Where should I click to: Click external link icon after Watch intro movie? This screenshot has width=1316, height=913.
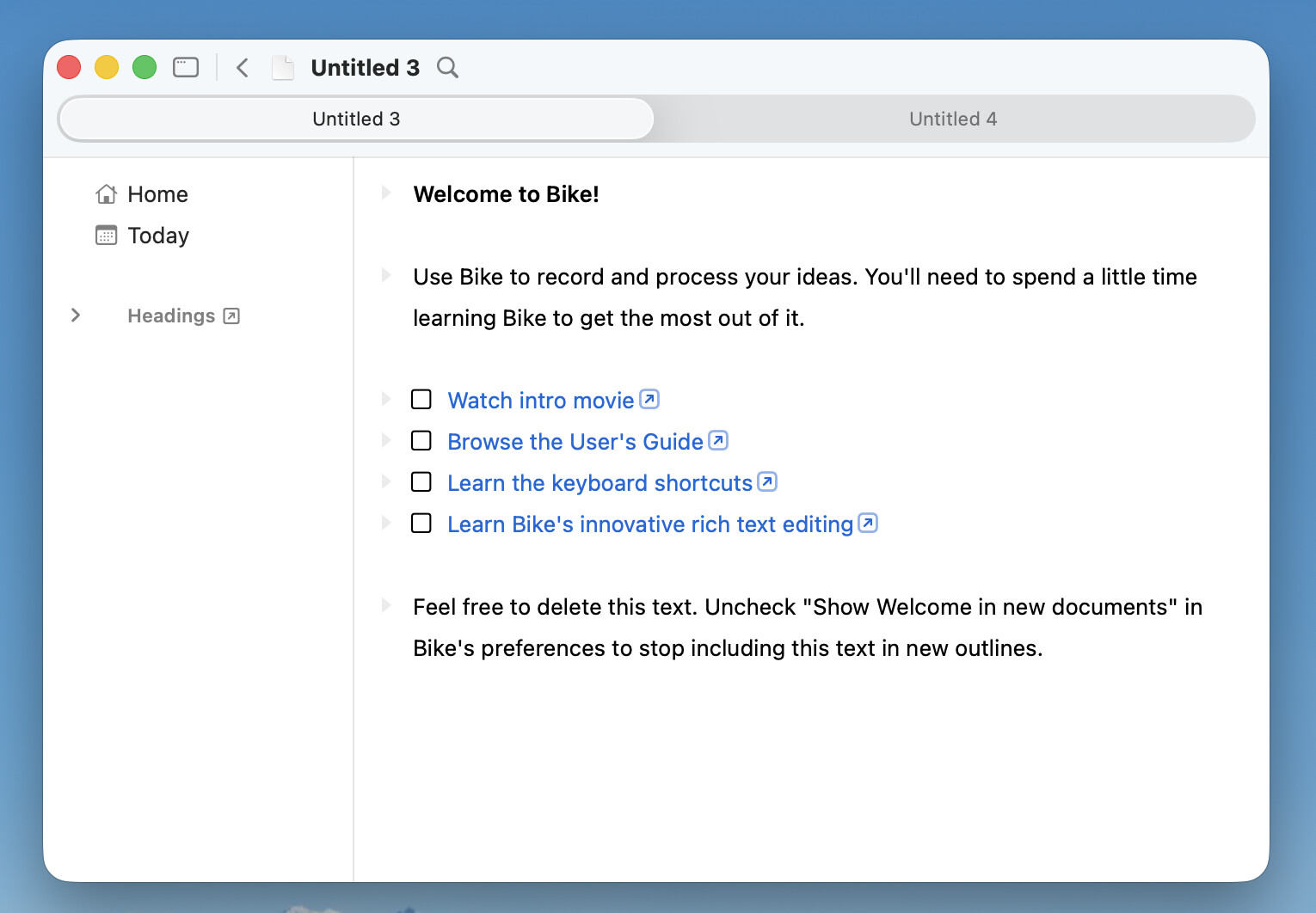click(x=649, y=400)
